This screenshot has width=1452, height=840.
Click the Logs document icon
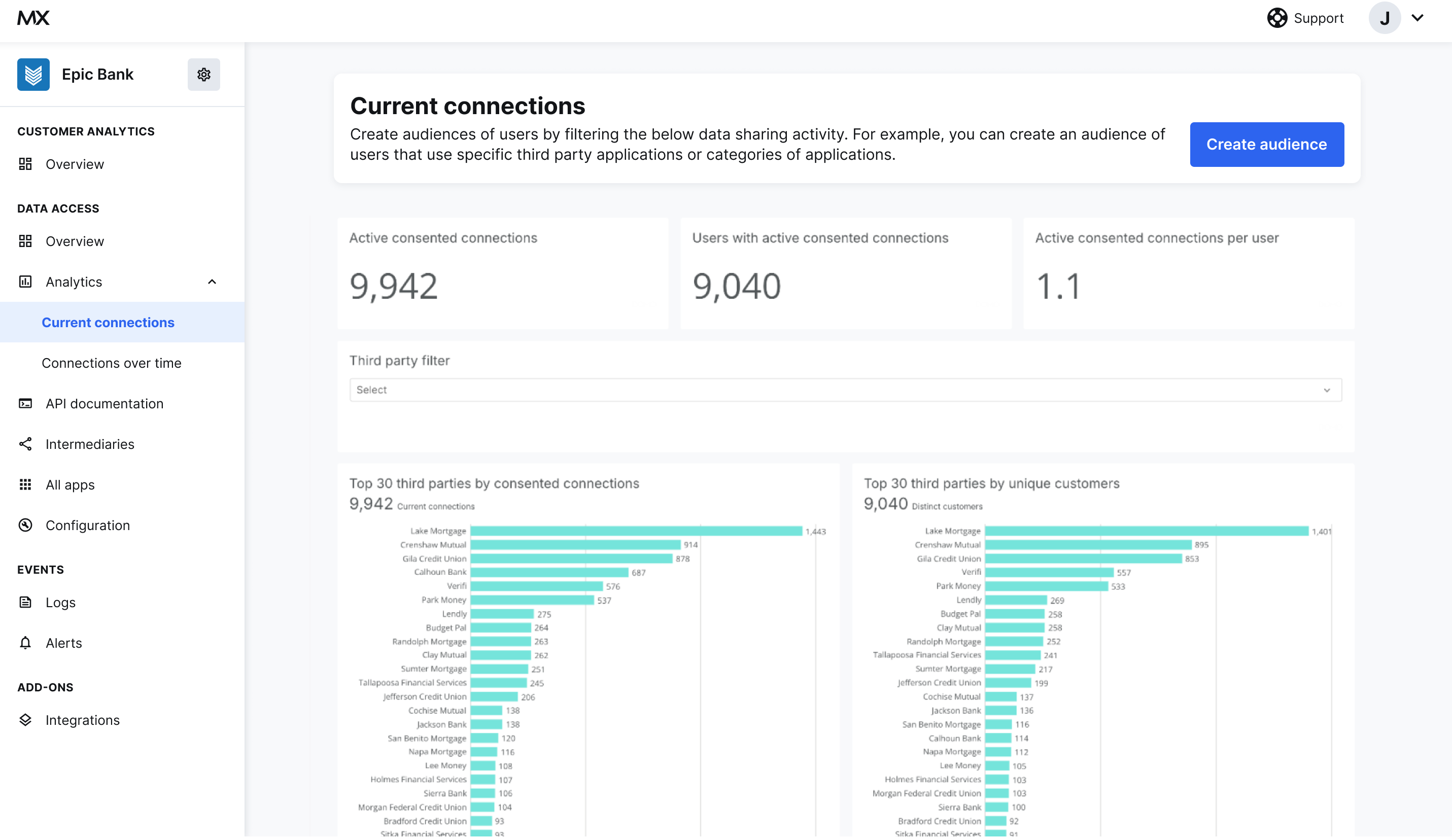(x=25, y=602)
